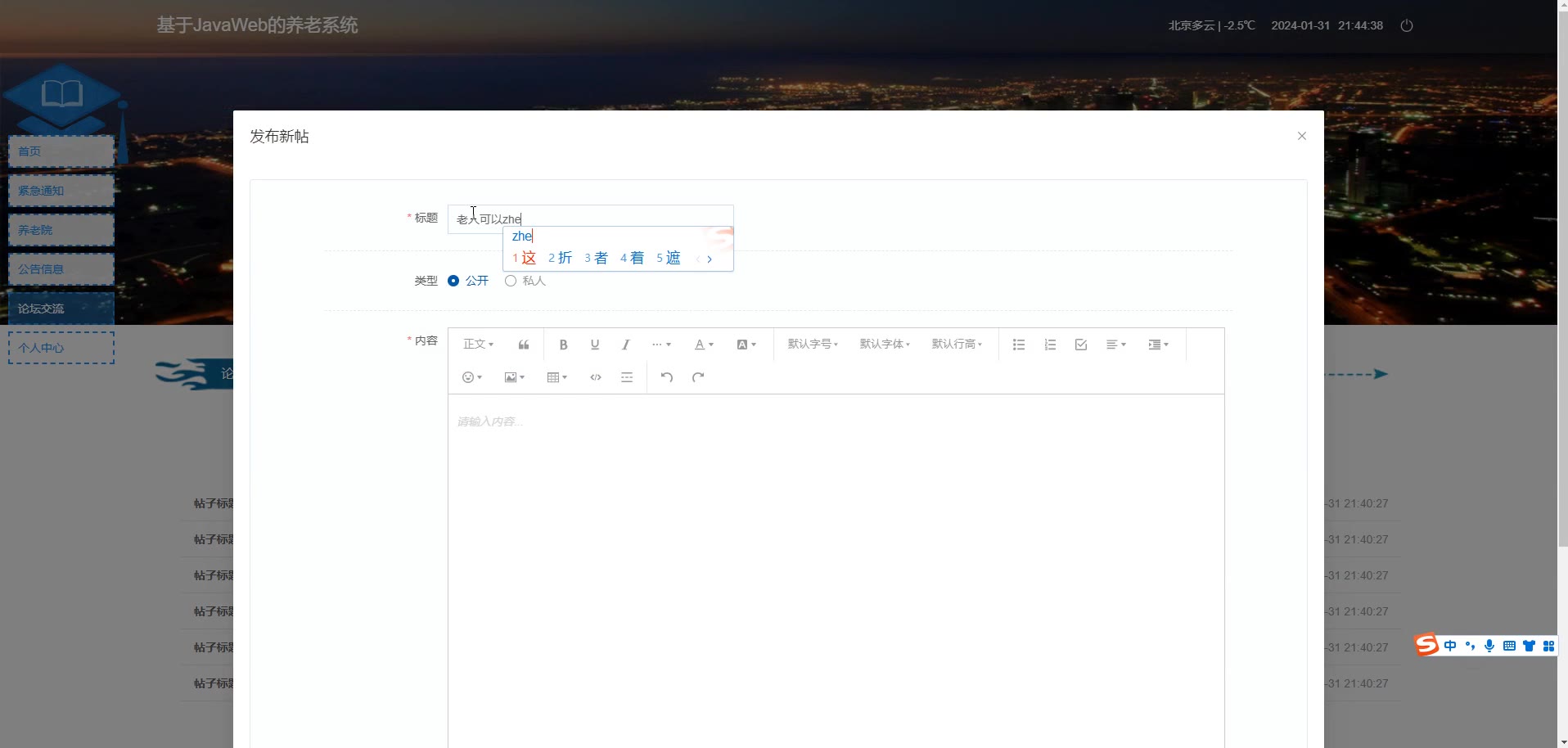Image resolution: width=1568 pixels, height=748 pixels.
Task: Open the insert table dropdown
Action: [557, 377]
